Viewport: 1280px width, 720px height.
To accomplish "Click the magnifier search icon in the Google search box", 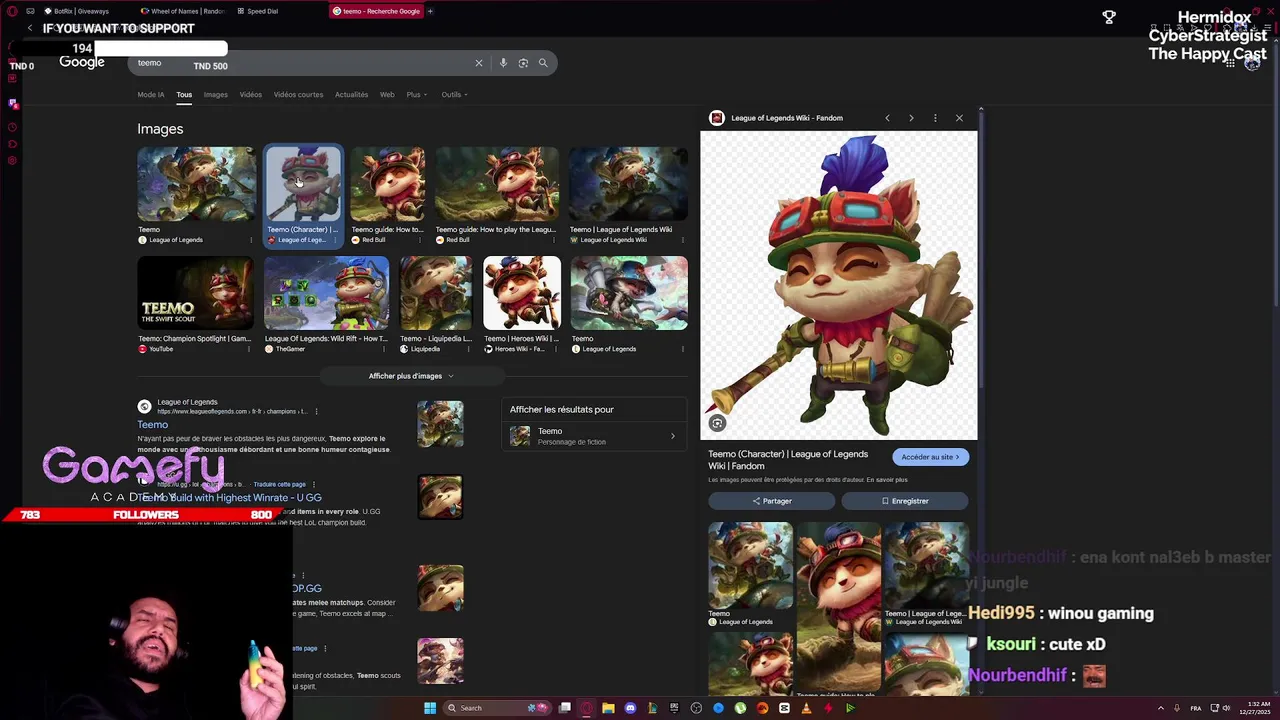I will (x=543, y=63).
